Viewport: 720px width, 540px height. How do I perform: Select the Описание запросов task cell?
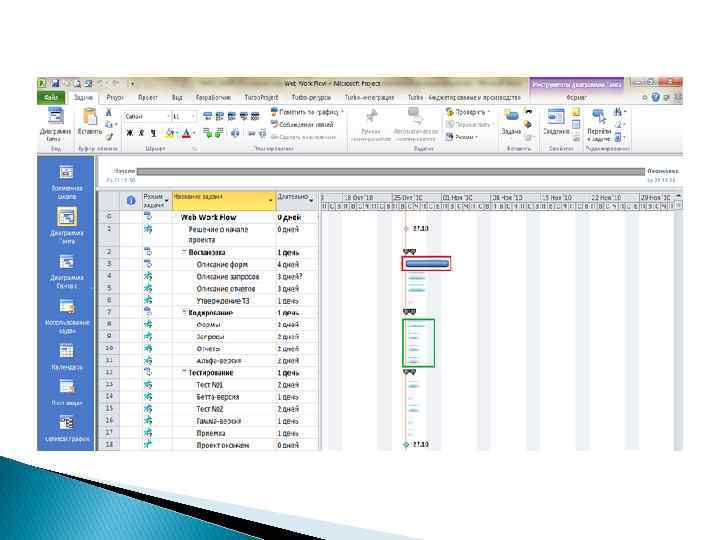224,276
